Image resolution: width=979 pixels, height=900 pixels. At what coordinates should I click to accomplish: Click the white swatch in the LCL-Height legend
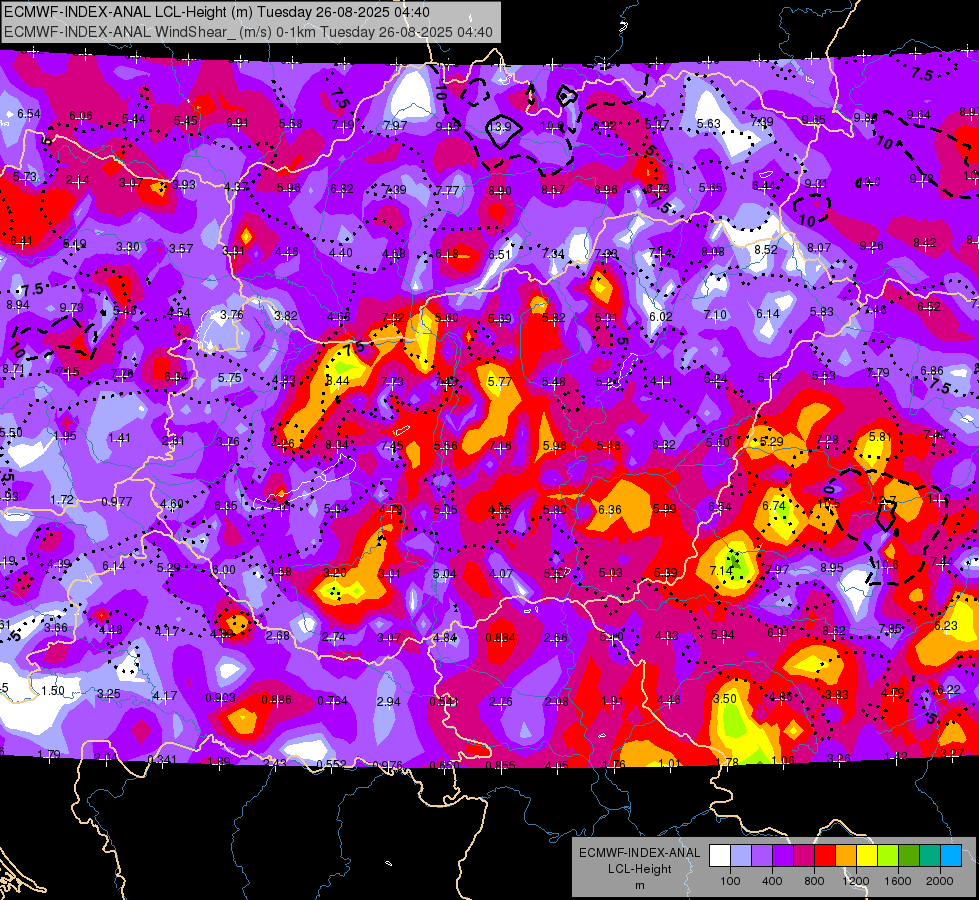click(720, 856)
